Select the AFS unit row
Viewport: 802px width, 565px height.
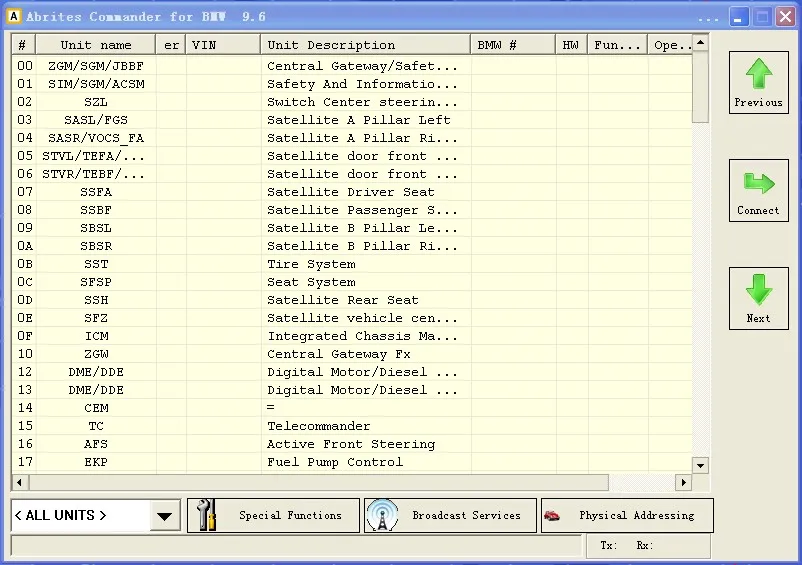[352, 444]
